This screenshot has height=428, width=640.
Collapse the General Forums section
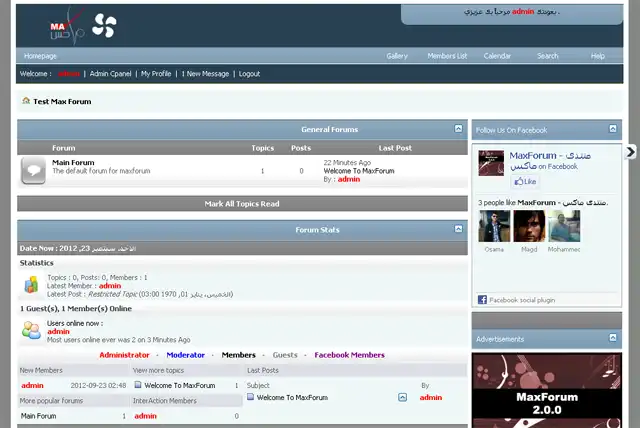pos(458,129)
